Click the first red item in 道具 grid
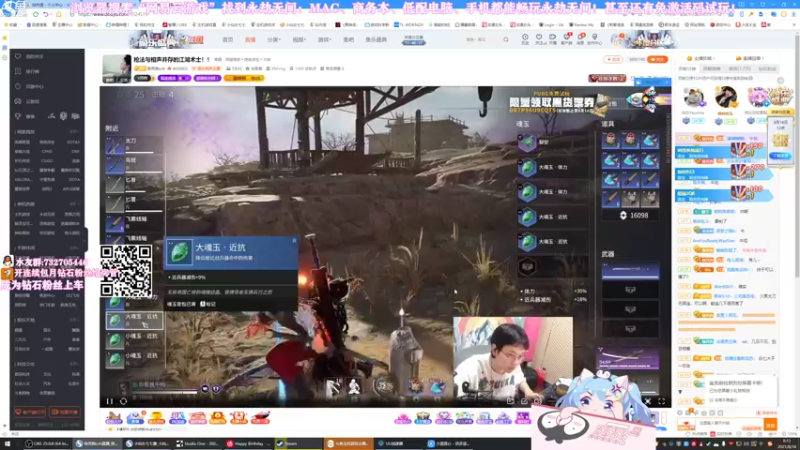This screenshot has width=800, height=450. click(611, 140)
